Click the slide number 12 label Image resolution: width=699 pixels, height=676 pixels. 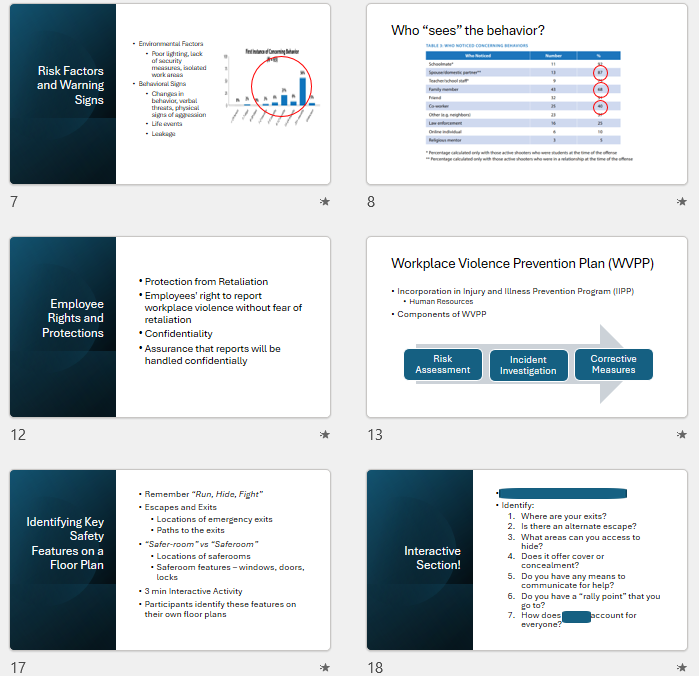19,435
